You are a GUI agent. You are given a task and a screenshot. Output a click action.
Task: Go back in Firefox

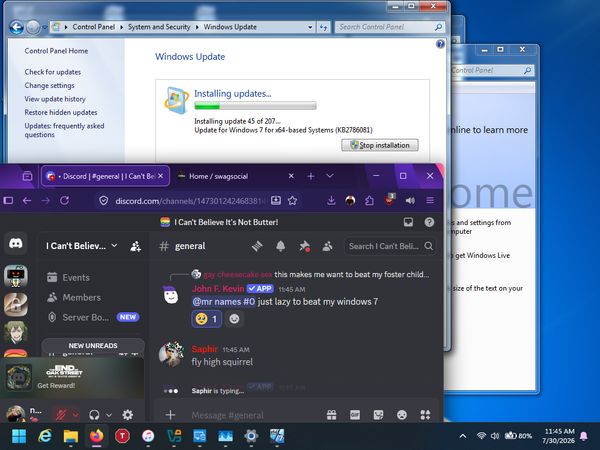27,200
